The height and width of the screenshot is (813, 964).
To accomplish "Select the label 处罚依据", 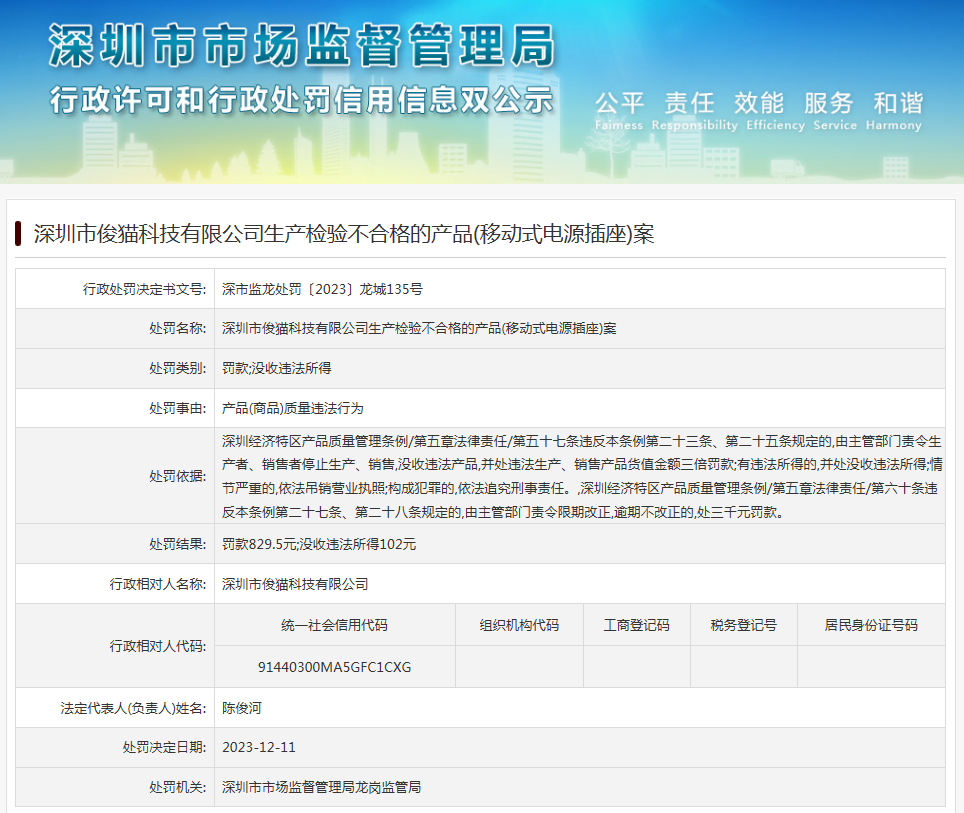I will tap(178, 477).
